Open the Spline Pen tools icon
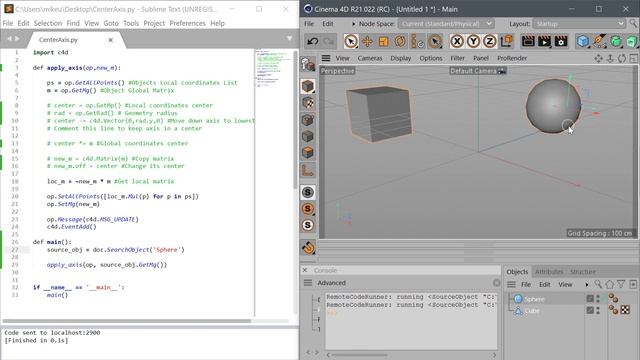The width and height of the screenshot is (640, 360). click(600, 41)
